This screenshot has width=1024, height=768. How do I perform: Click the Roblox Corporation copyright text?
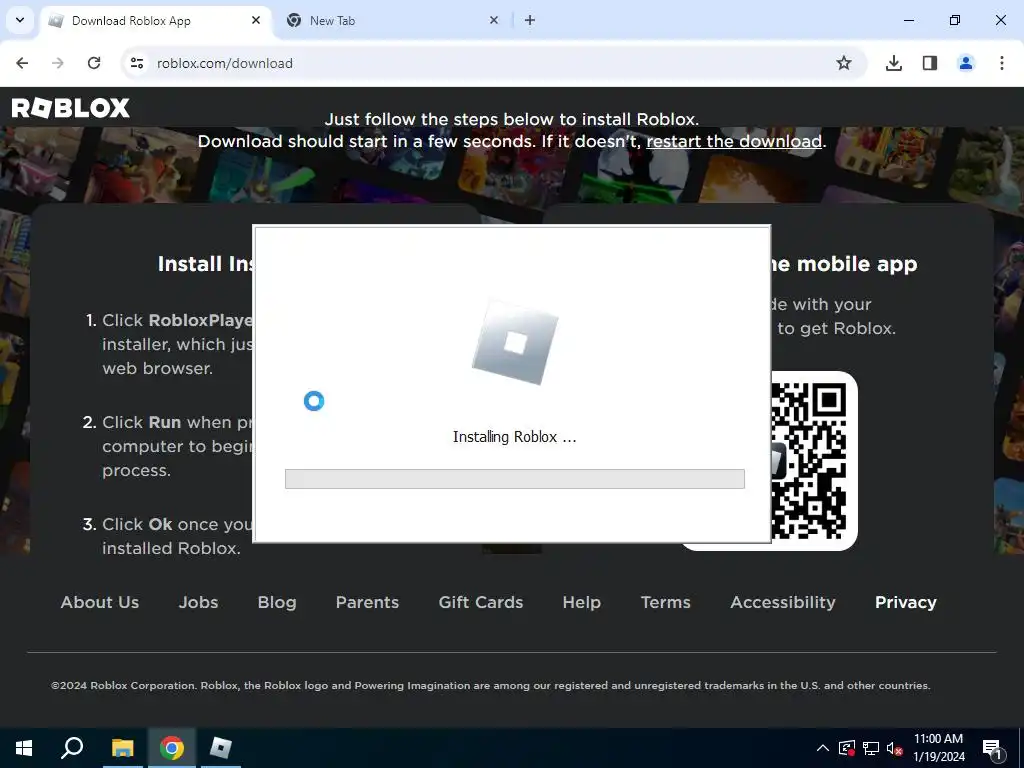[x=490, y=685]
